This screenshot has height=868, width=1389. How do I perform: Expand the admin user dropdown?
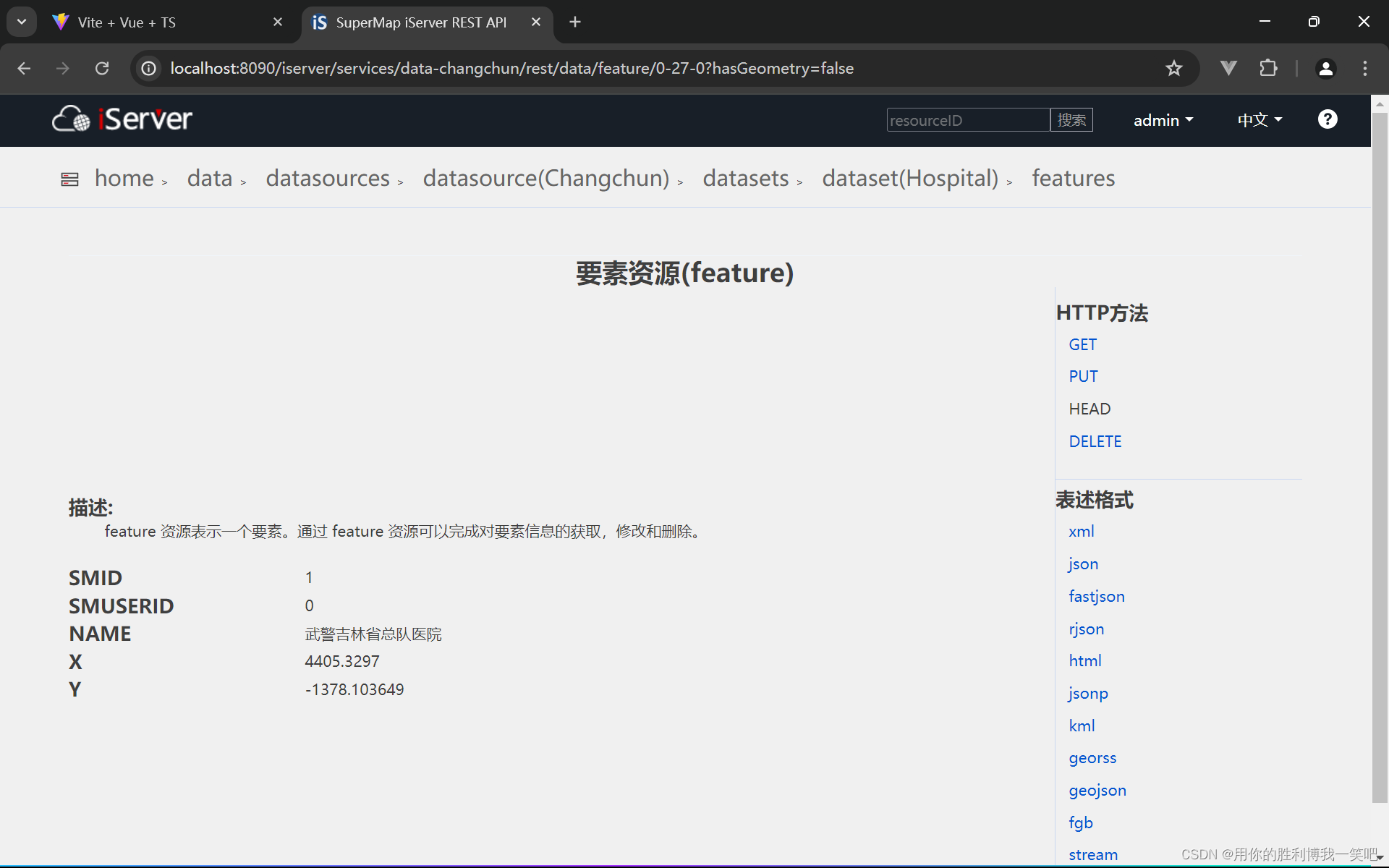pyautogui.click(x=1163, y=120)
